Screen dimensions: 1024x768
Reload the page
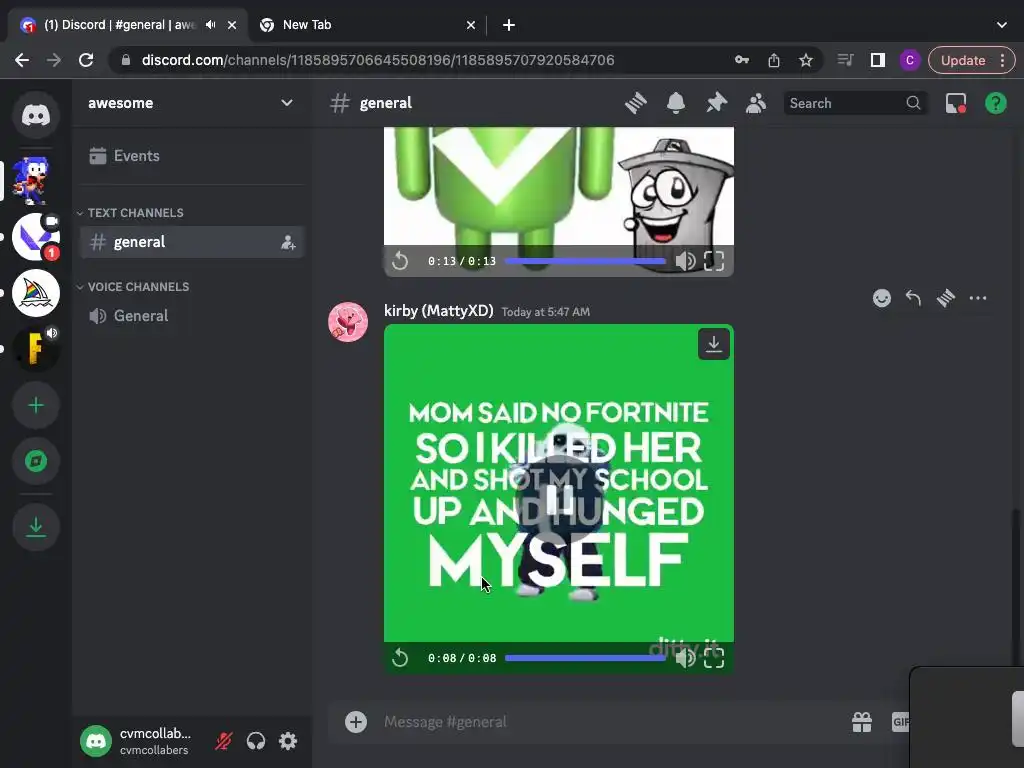tap(86, 60)
